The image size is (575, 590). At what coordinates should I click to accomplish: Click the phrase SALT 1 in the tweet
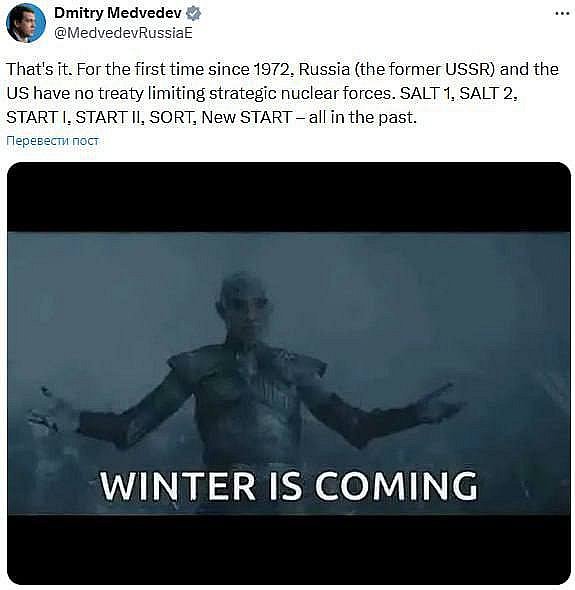(424, 93)
